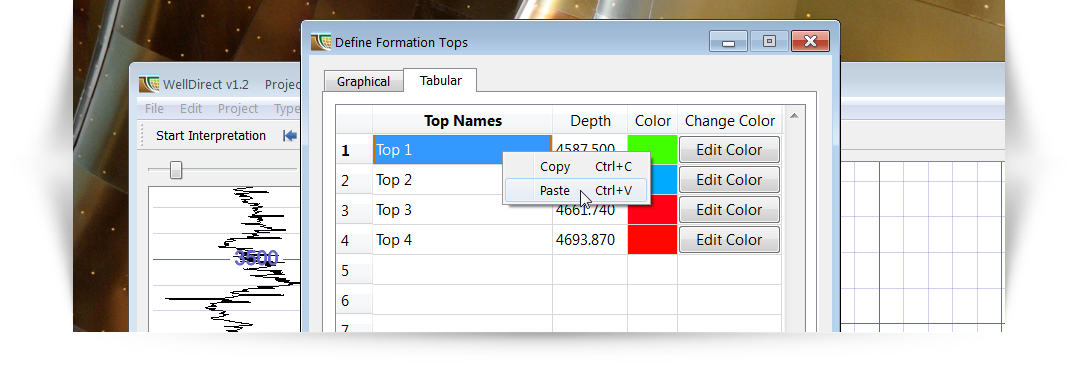Image resolution: width=1078 pixels, height=370 pixels.
Task: Click Edit Color for Top 1
Action: [729, 150]
